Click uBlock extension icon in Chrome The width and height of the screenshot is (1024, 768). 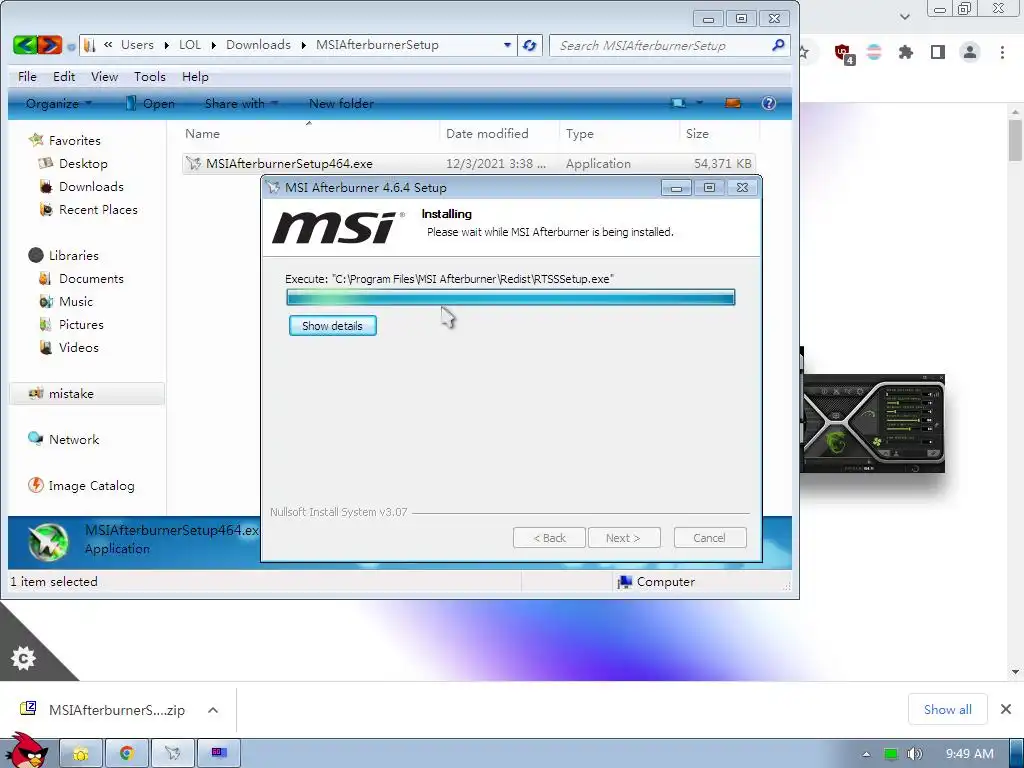[844, 54]
